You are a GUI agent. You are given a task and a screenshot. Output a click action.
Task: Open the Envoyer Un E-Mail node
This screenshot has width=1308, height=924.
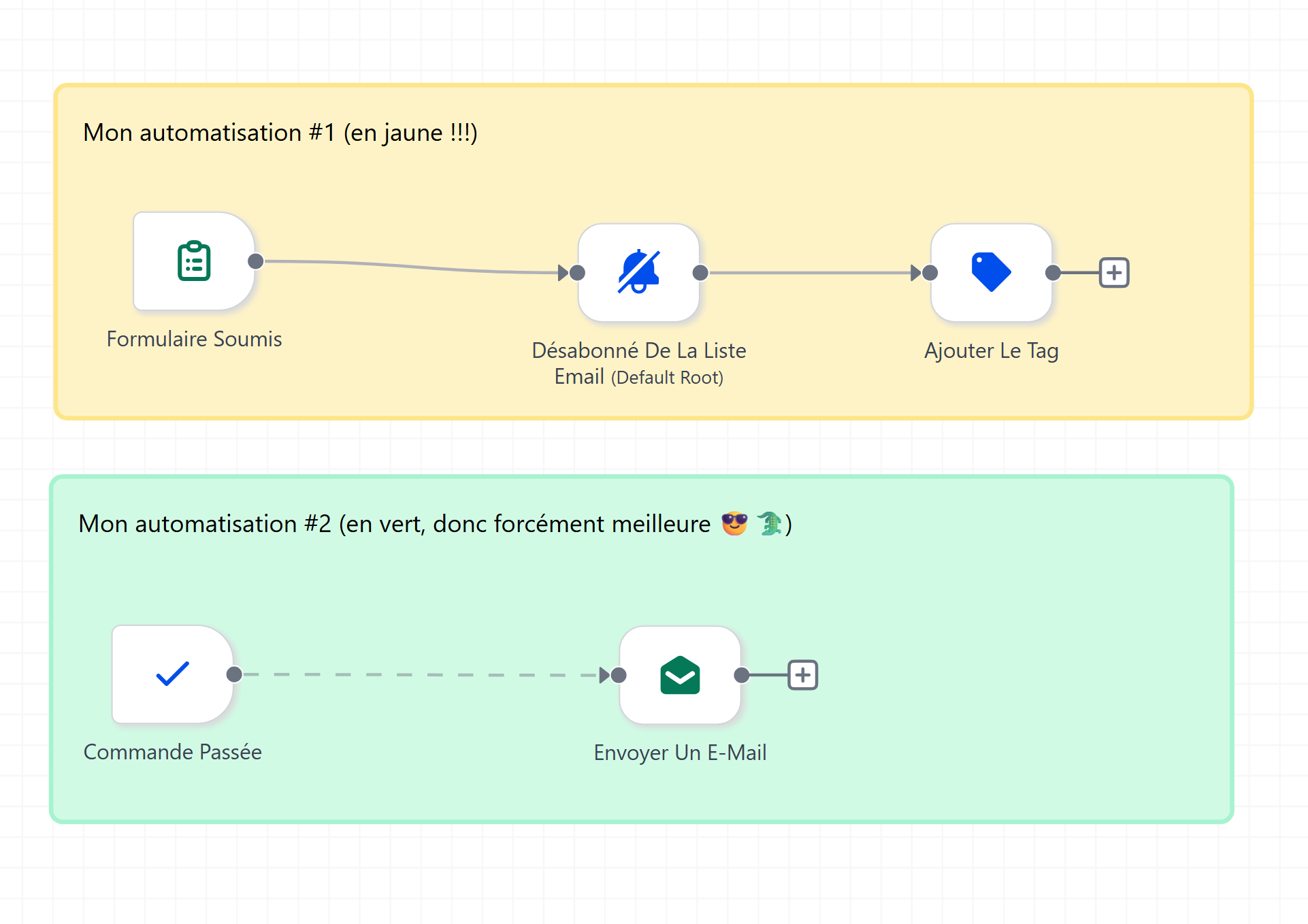point(680,675)
